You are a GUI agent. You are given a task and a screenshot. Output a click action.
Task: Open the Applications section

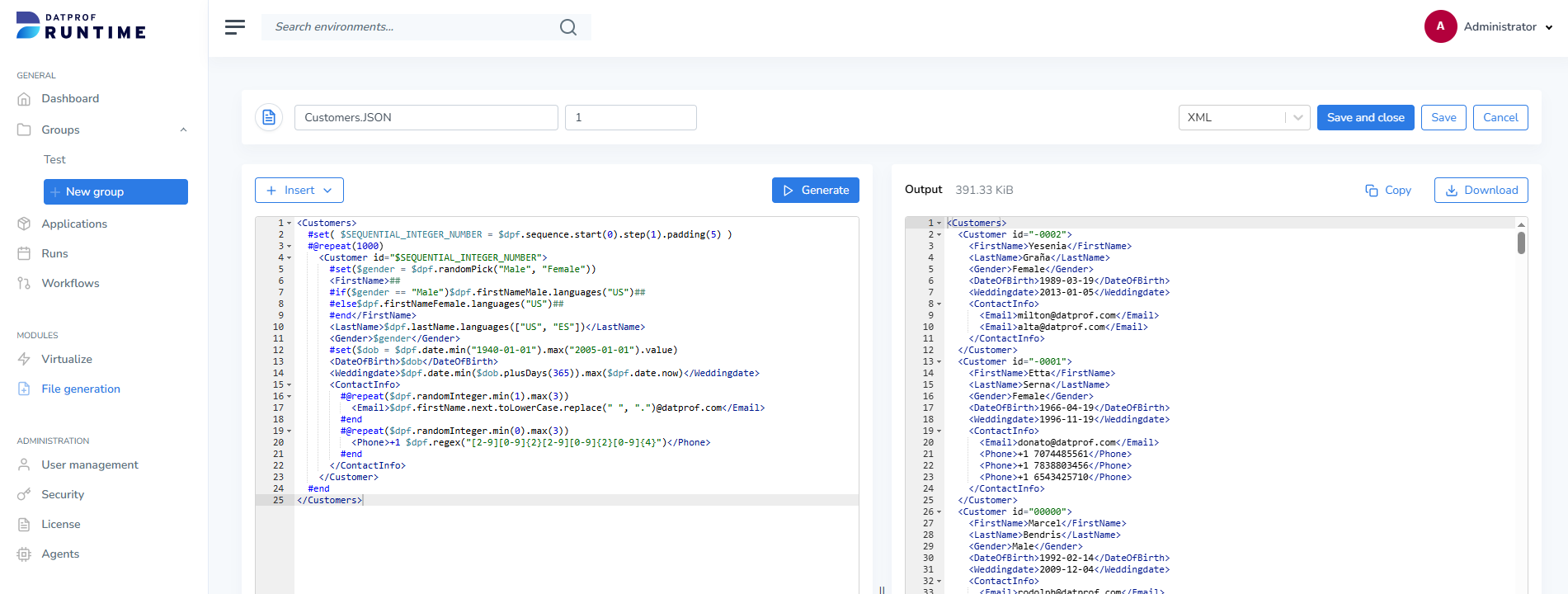tap(74, 224)
